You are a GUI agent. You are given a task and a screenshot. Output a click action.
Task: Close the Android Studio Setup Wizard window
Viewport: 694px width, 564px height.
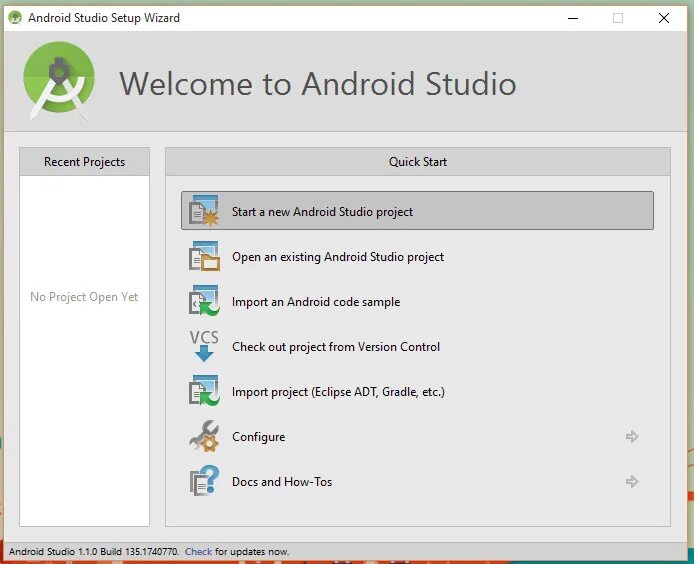coord(663,18)
